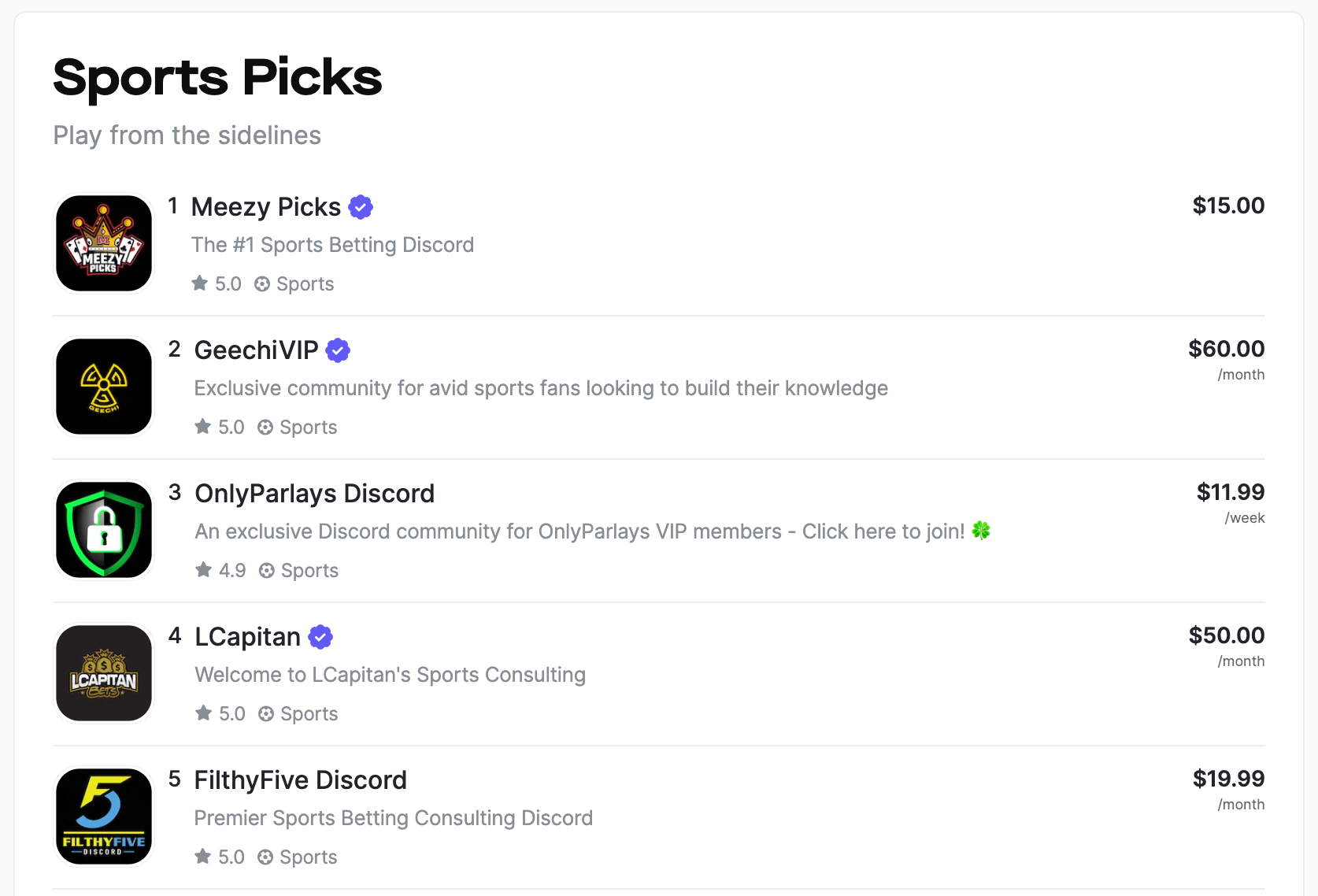Click the Sports category icon under OnlyParlays Discord
Image resolution: width=1318 pixels, height=896 pixels.
click(x=268, y=570)
